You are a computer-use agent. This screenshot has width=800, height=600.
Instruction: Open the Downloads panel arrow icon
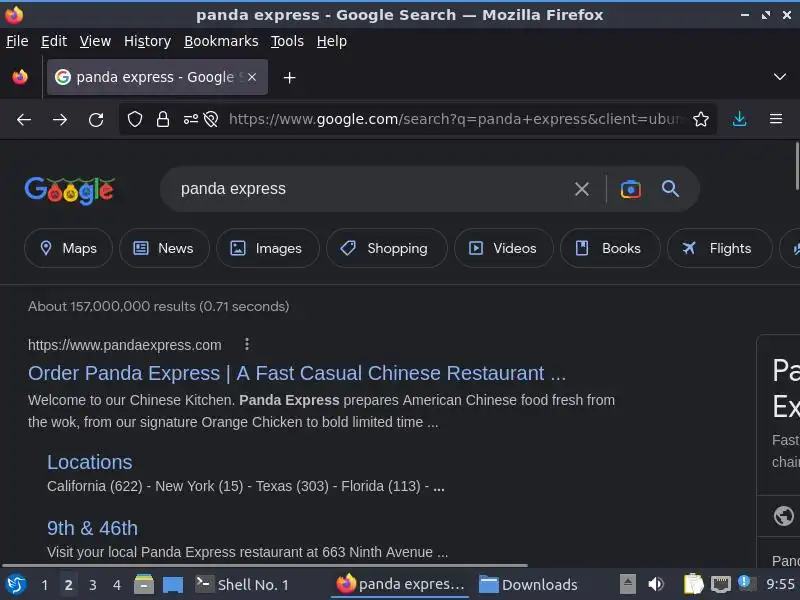click(x=739, y=119)
